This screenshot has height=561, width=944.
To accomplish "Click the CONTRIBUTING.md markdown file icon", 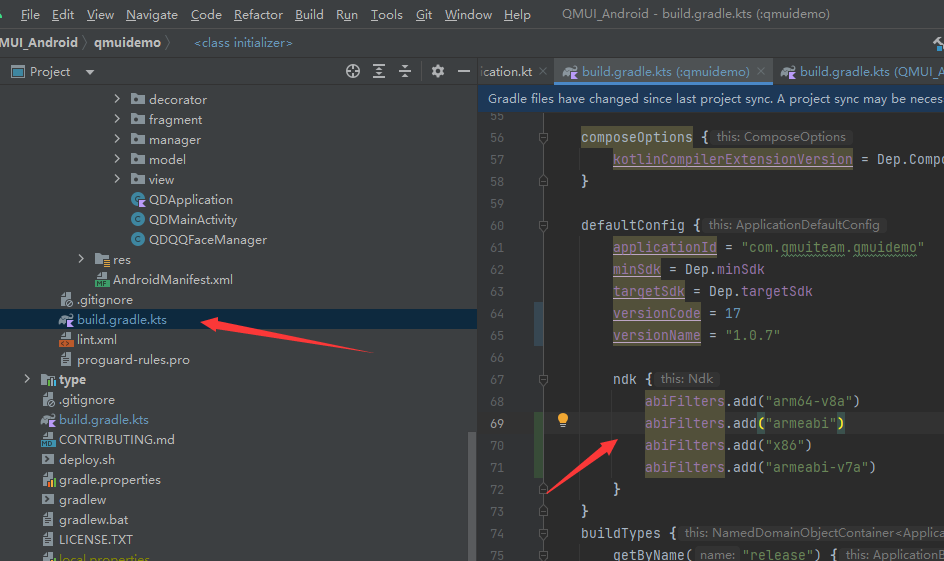I will click(48, 440).
